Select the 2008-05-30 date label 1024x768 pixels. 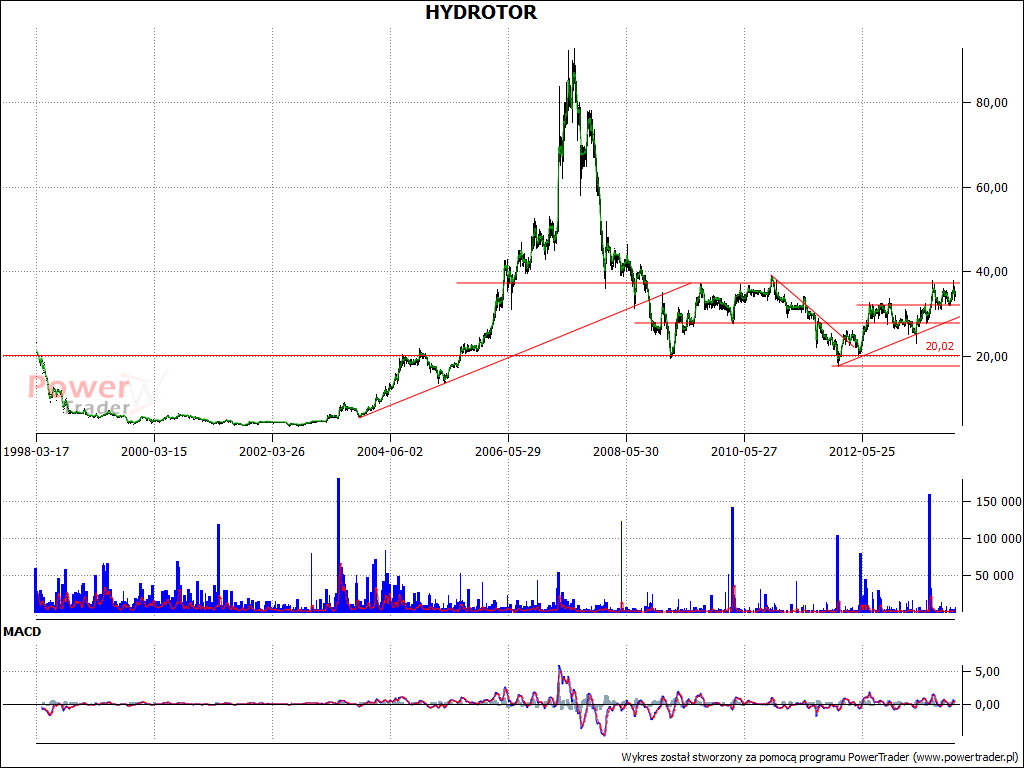click(626, 452)
